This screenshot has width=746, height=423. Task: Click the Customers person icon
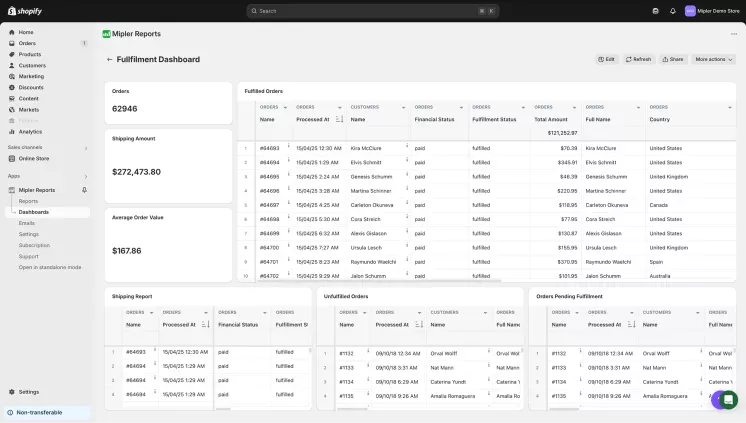[12, 66]
